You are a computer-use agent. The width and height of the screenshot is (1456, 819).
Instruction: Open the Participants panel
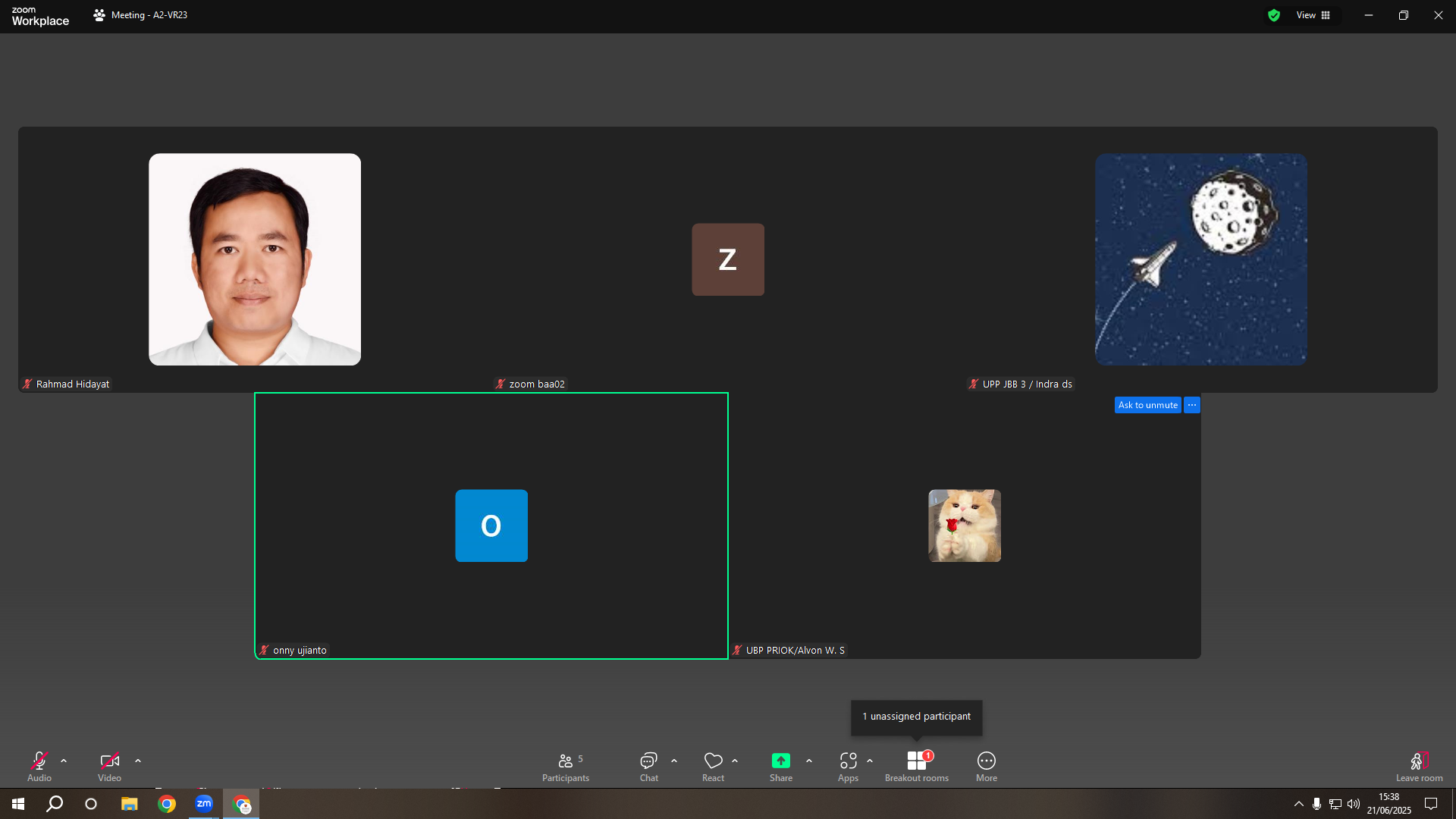(566, 766)
